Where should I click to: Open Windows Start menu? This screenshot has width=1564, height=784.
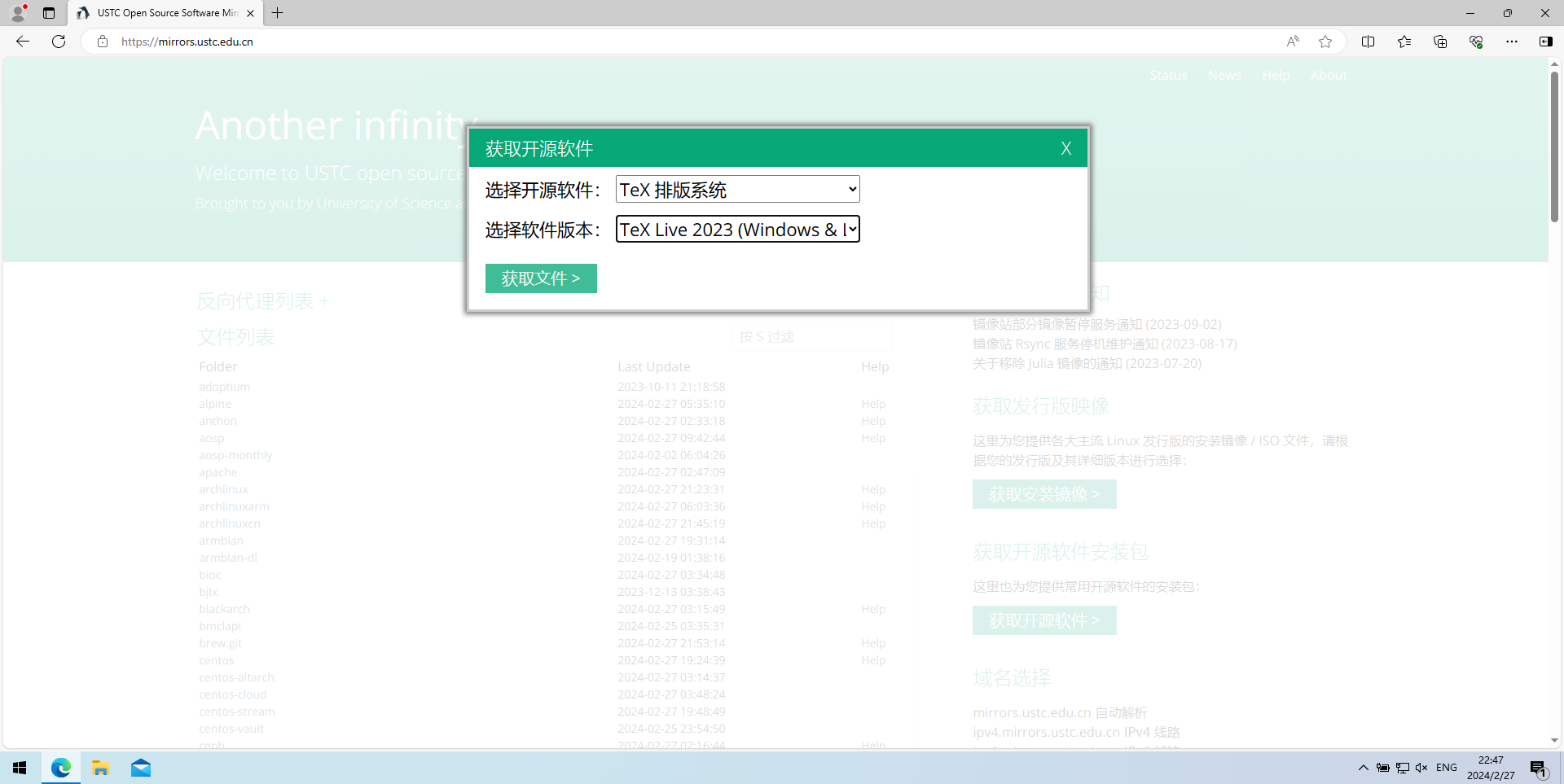click(20, 768)
